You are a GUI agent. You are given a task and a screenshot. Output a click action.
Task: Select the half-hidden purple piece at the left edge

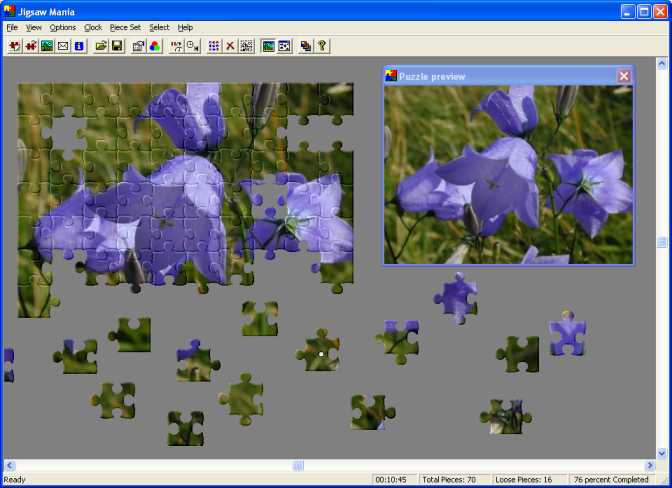pyautogui.click(x=9, y=365)
